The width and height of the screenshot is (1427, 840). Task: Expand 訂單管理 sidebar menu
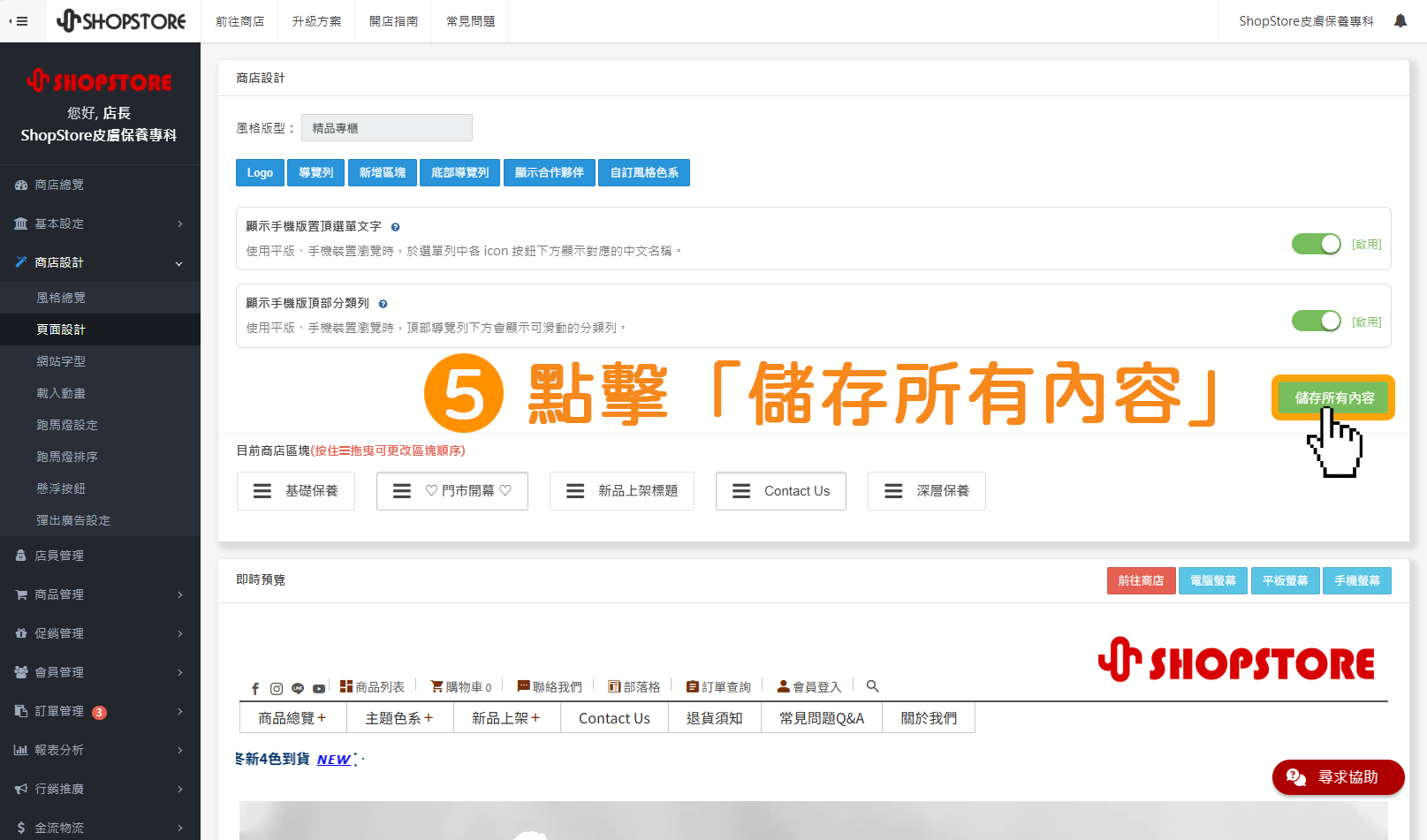100,711
